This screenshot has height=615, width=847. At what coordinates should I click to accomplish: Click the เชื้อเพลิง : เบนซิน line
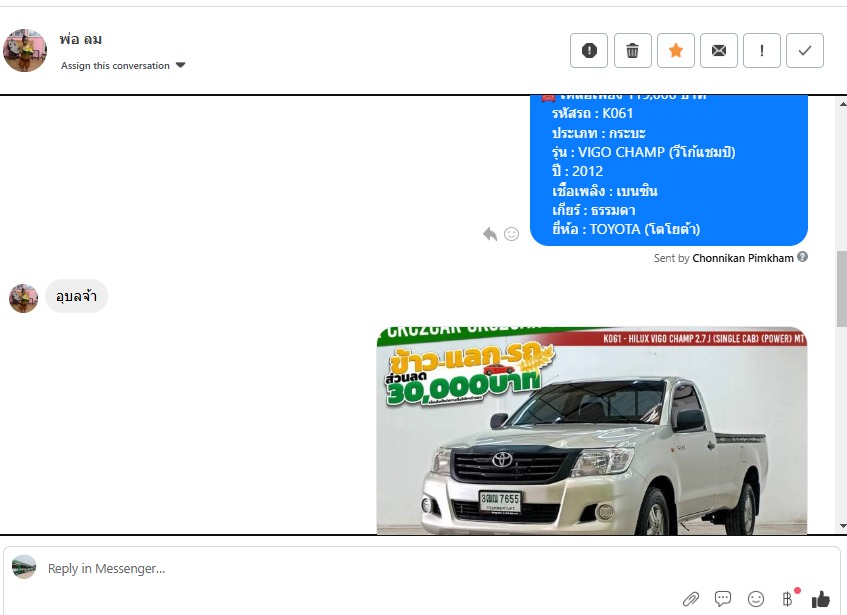click(x=604, y=191)
